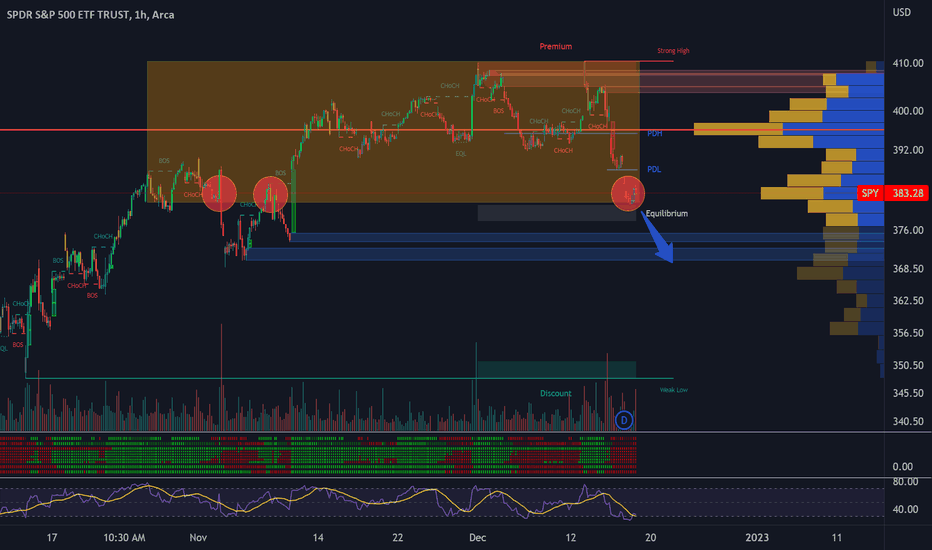This screenshot has height=550, width=932.
Task: Click the 17 date label on time axis
Action: click(52, 538)
